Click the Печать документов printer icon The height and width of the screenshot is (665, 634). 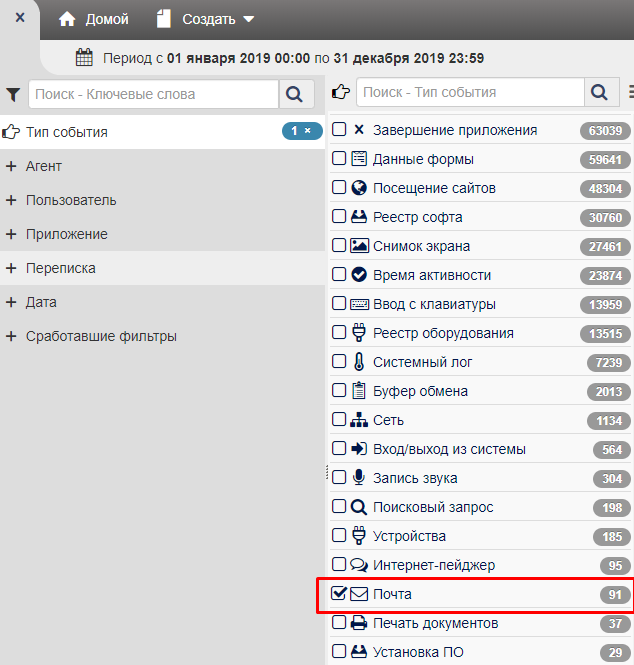coord(359,623)
